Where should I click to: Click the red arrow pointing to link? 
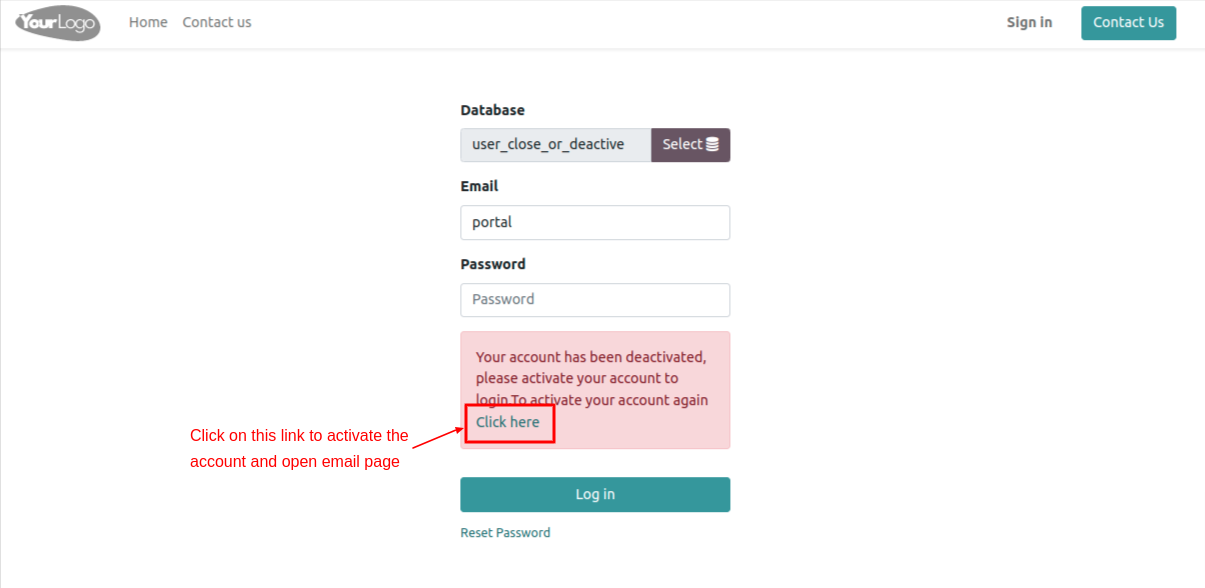(x=439, y=437)
